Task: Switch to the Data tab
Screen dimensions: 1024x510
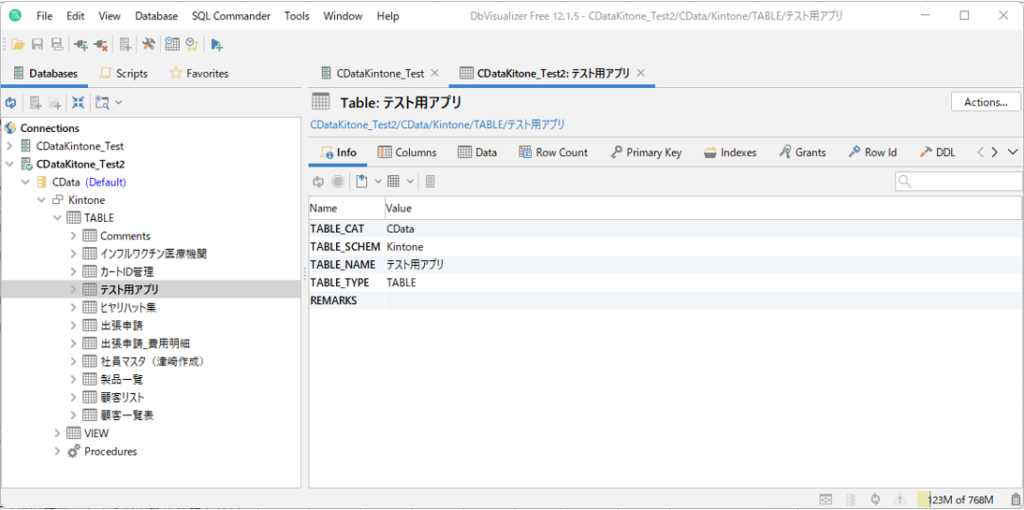Action: click(x=477, y=152)
